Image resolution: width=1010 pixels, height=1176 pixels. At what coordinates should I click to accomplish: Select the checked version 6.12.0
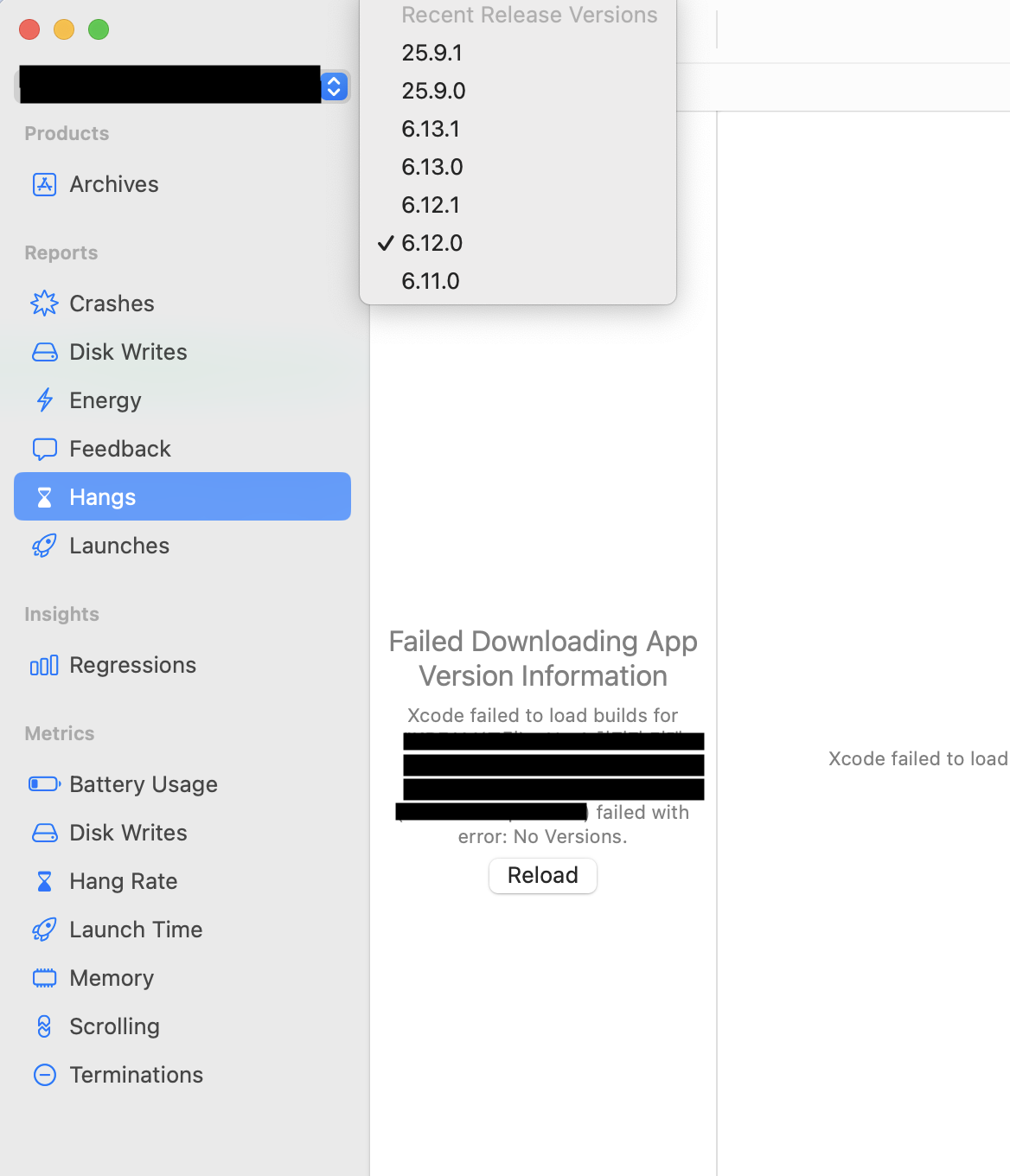pyautogui.click(x=518, y=243)
